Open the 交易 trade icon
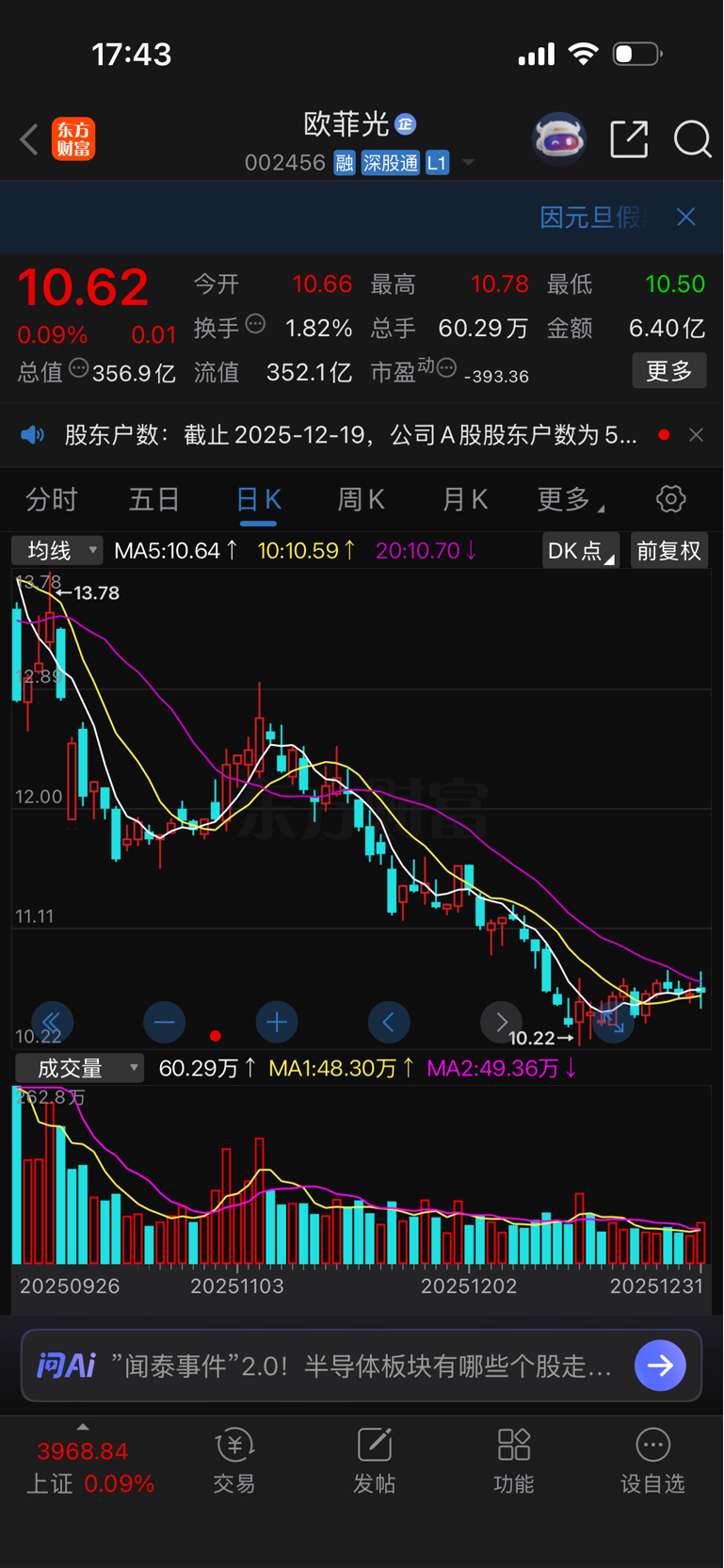Viewport: 724px width, 1568px height. point(234,1445)
